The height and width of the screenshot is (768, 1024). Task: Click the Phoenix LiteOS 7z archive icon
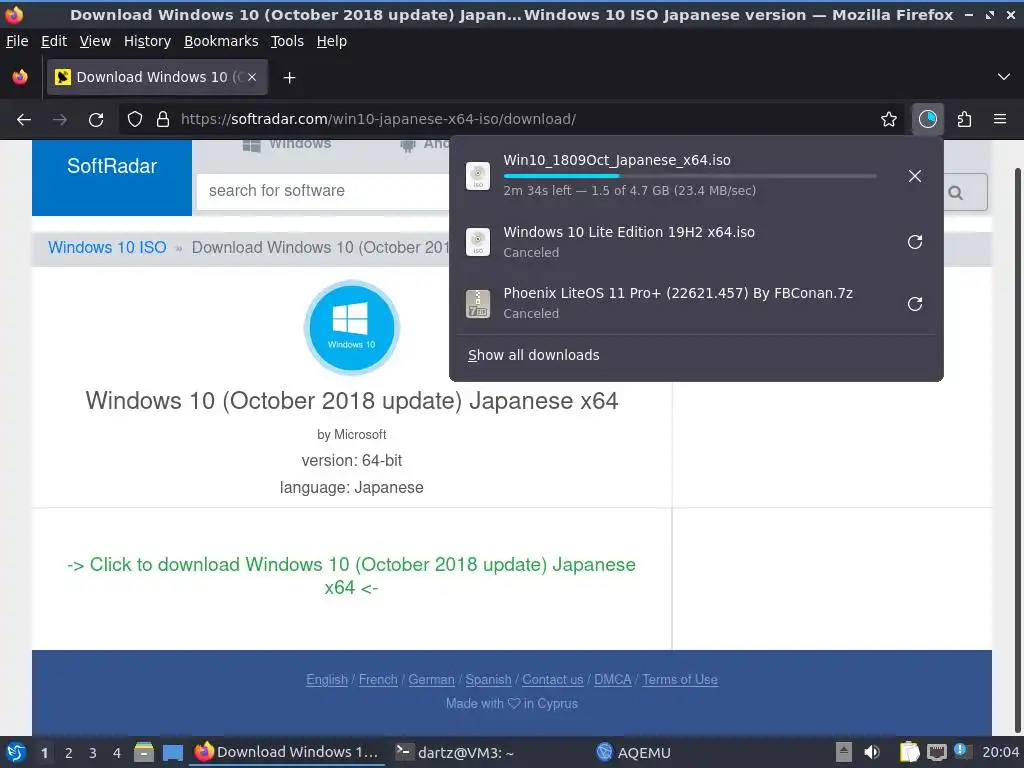coord(478,304)
